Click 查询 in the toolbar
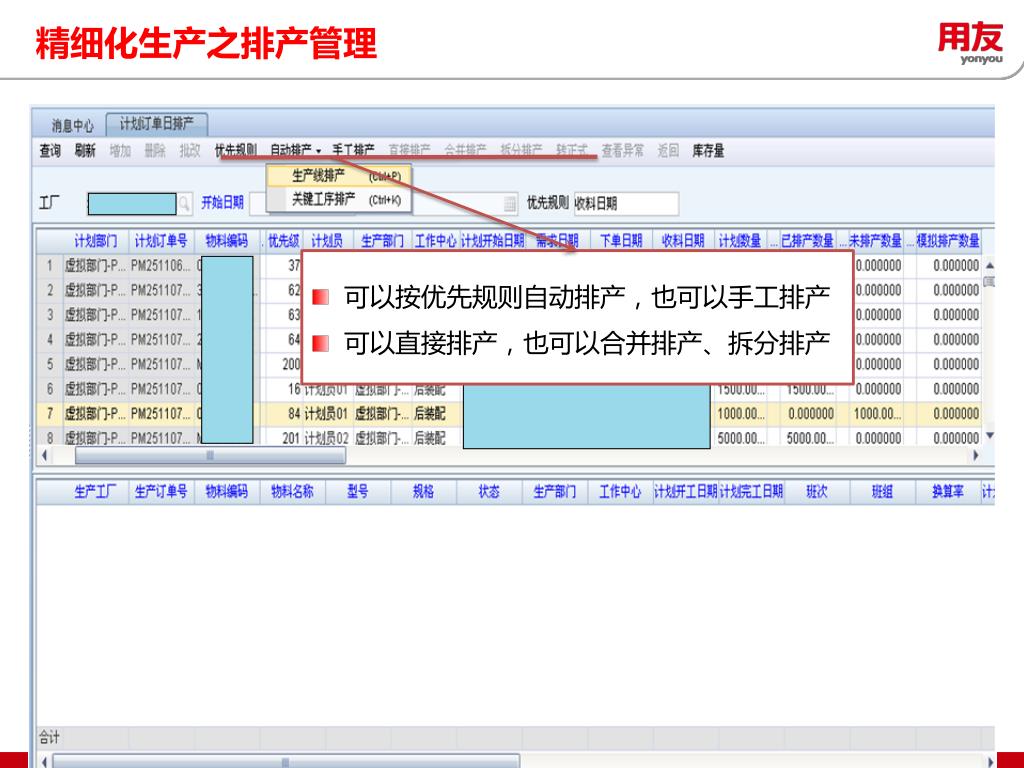 pyautogui.click(x=50, y=151)
